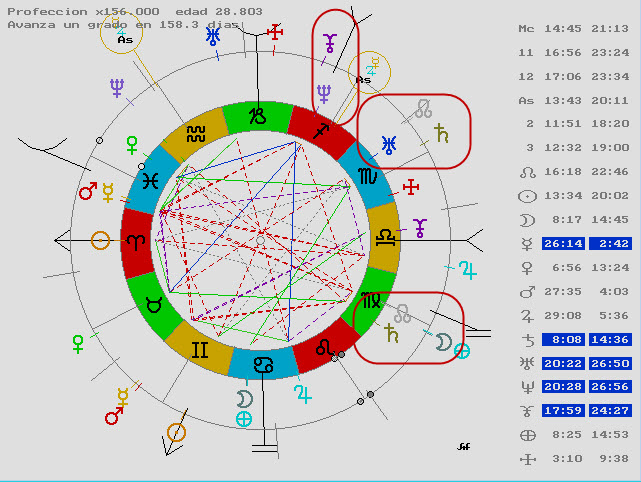The width and height of the screenshot is (641, 482).
Task: Select the cyan Moon glyph beside Virgo
Action: (442, 342)
